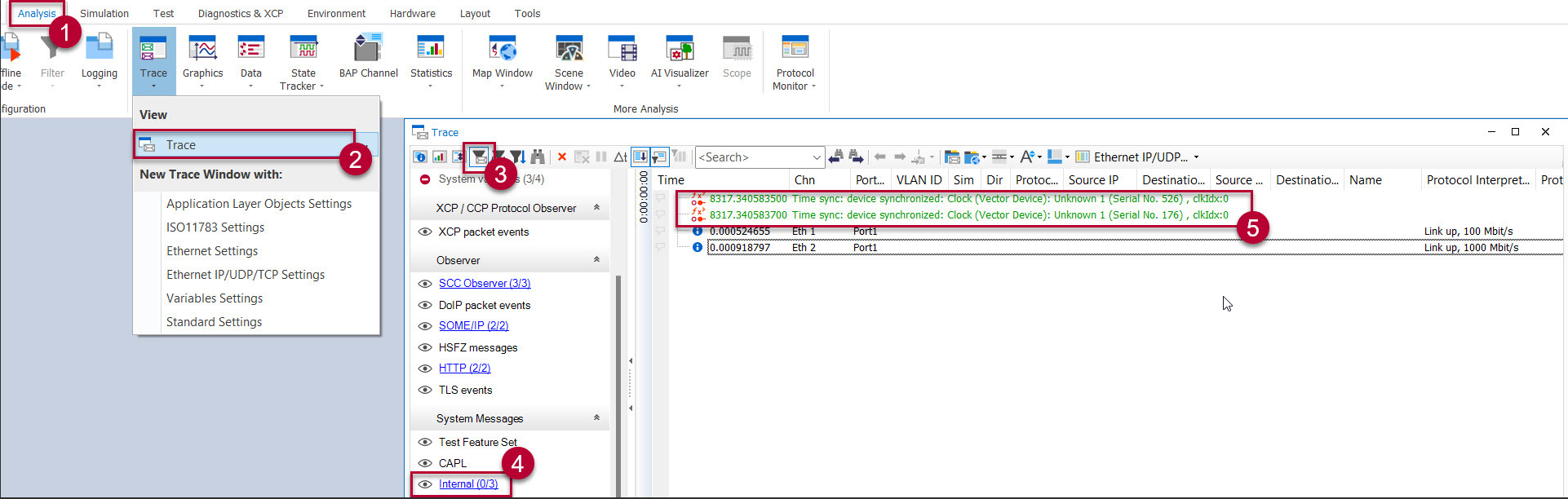Collapse the Observer section
Image resolution: width=1568 pixels, height=499 pixels.
point(596,259)
